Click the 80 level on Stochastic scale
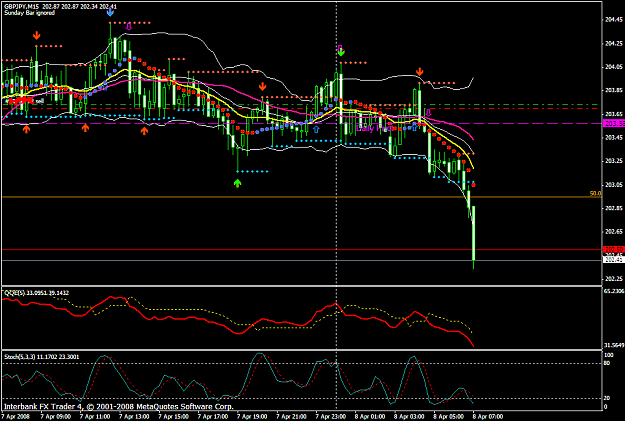 point(607,363)
